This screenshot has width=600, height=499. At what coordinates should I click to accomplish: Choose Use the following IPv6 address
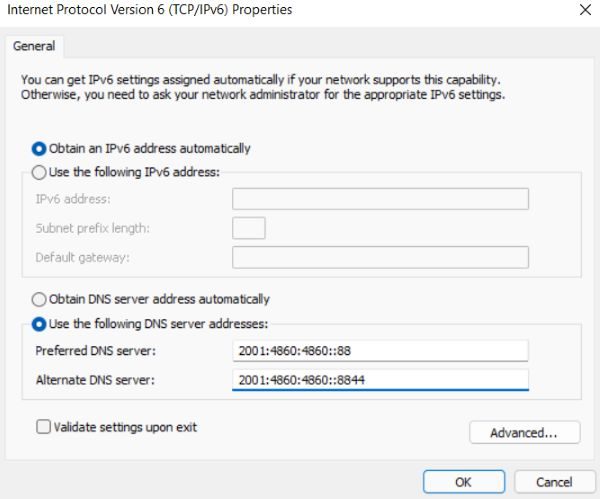point(41,171)
